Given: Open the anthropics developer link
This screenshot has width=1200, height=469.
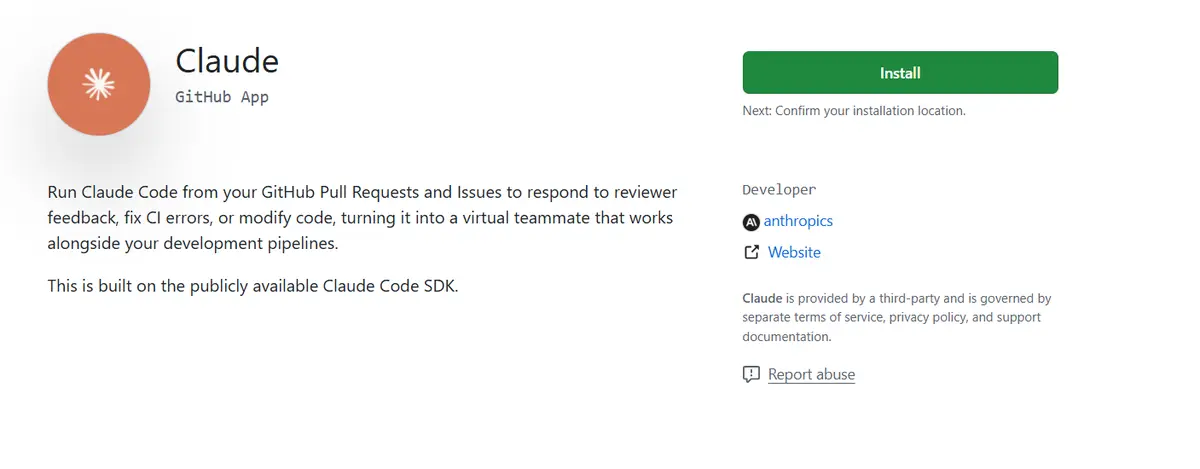Looking at the screenshot, I should pyautogui.click(x=798, y=221).
